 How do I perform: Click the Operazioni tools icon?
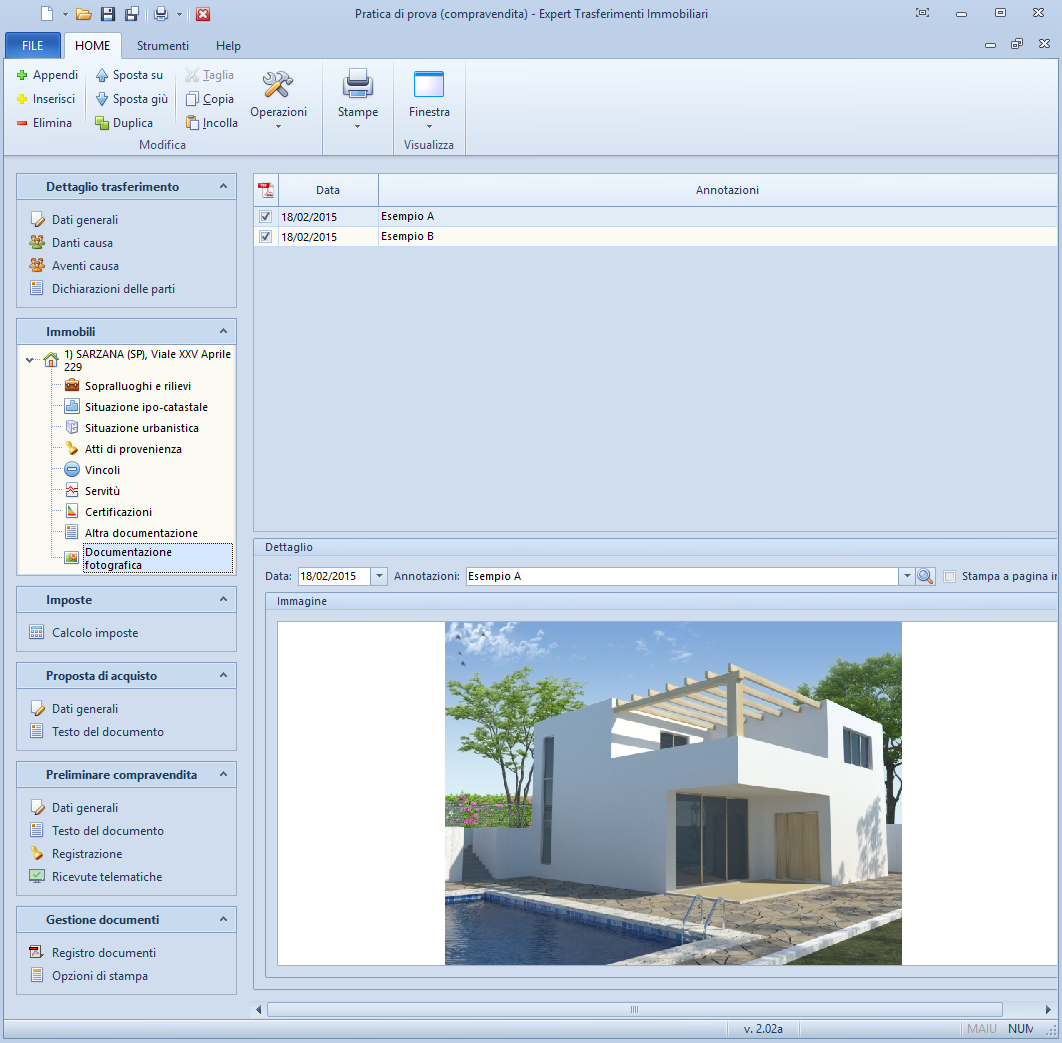(277, 85)
